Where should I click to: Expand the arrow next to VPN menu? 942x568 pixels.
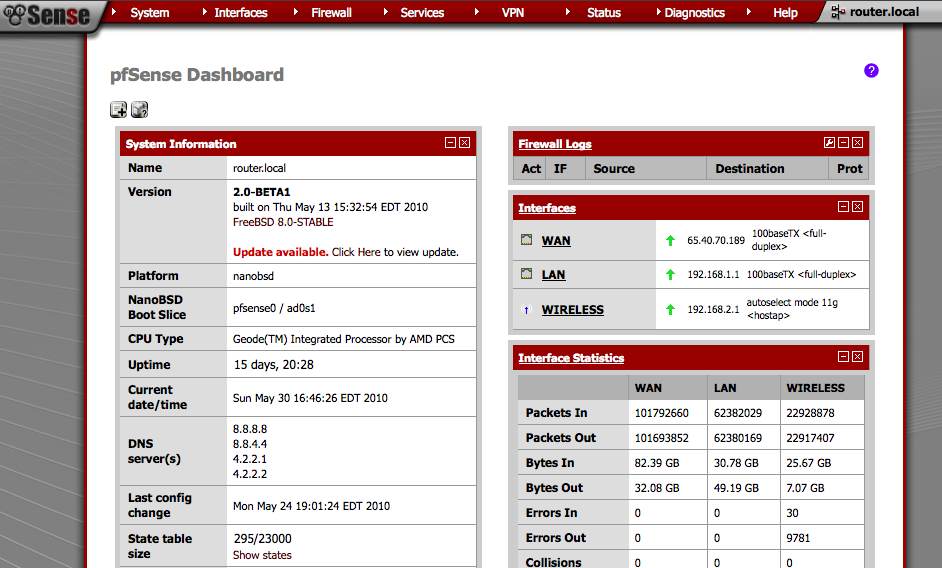(476, 11)
